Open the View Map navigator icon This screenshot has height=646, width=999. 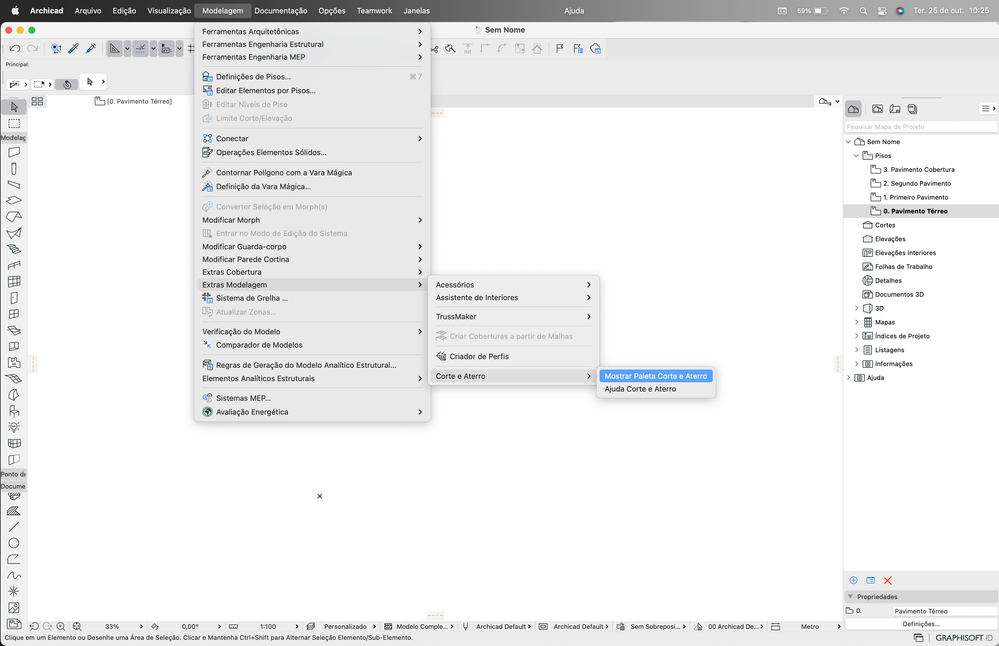click(x=877, y=109)
